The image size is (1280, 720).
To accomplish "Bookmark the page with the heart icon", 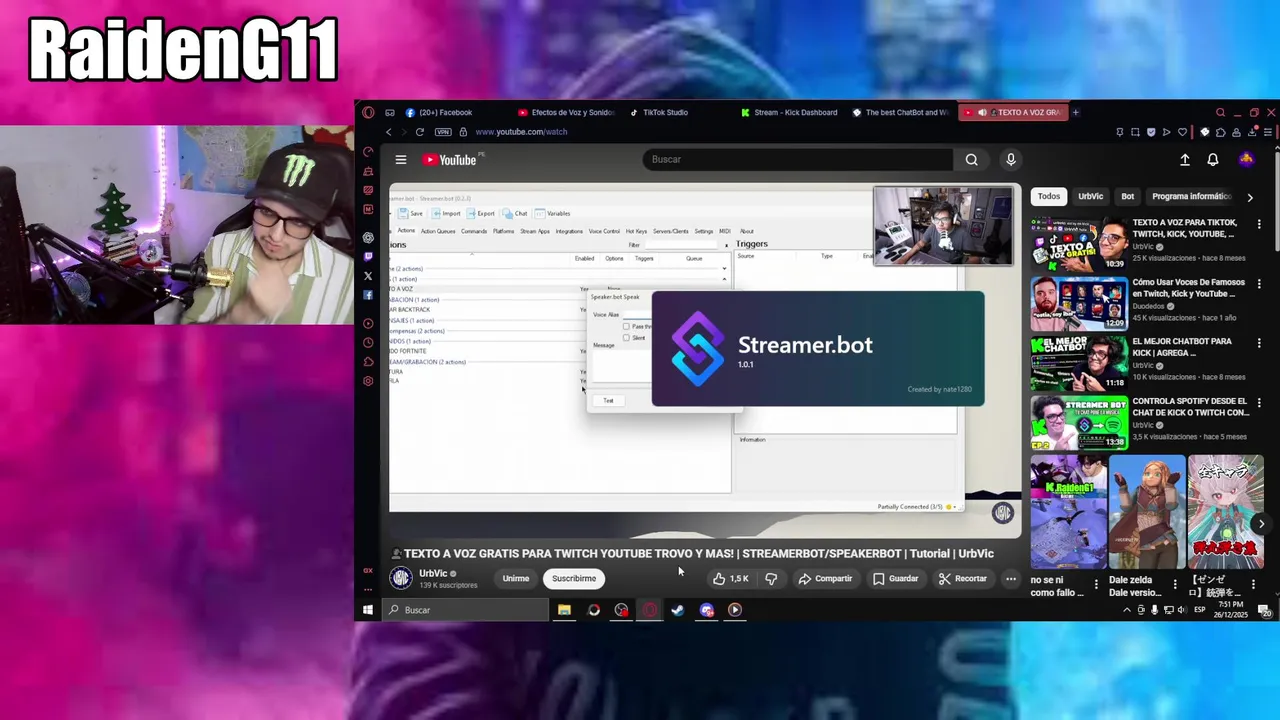I will pos(1182,132).
